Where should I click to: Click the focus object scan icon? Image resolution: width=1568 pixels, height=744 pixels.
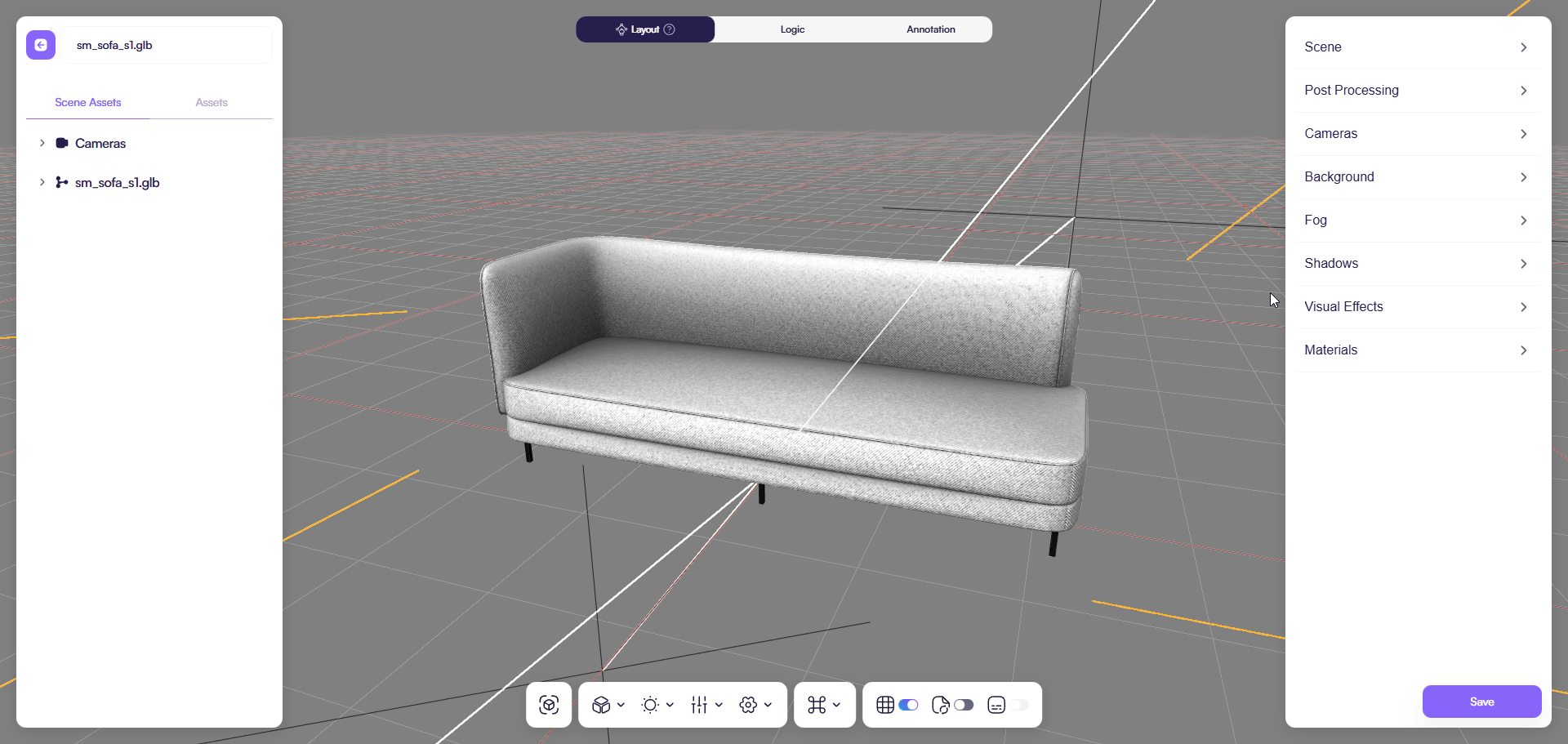pos(549,705)
